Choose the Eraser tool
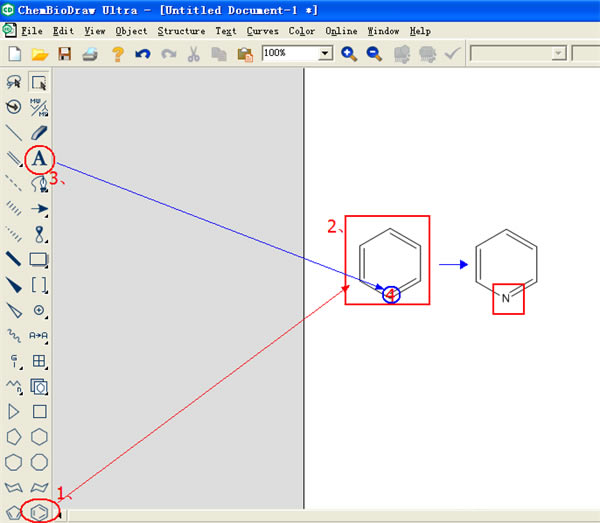This screenshot has height=523, width=600. 39,132
